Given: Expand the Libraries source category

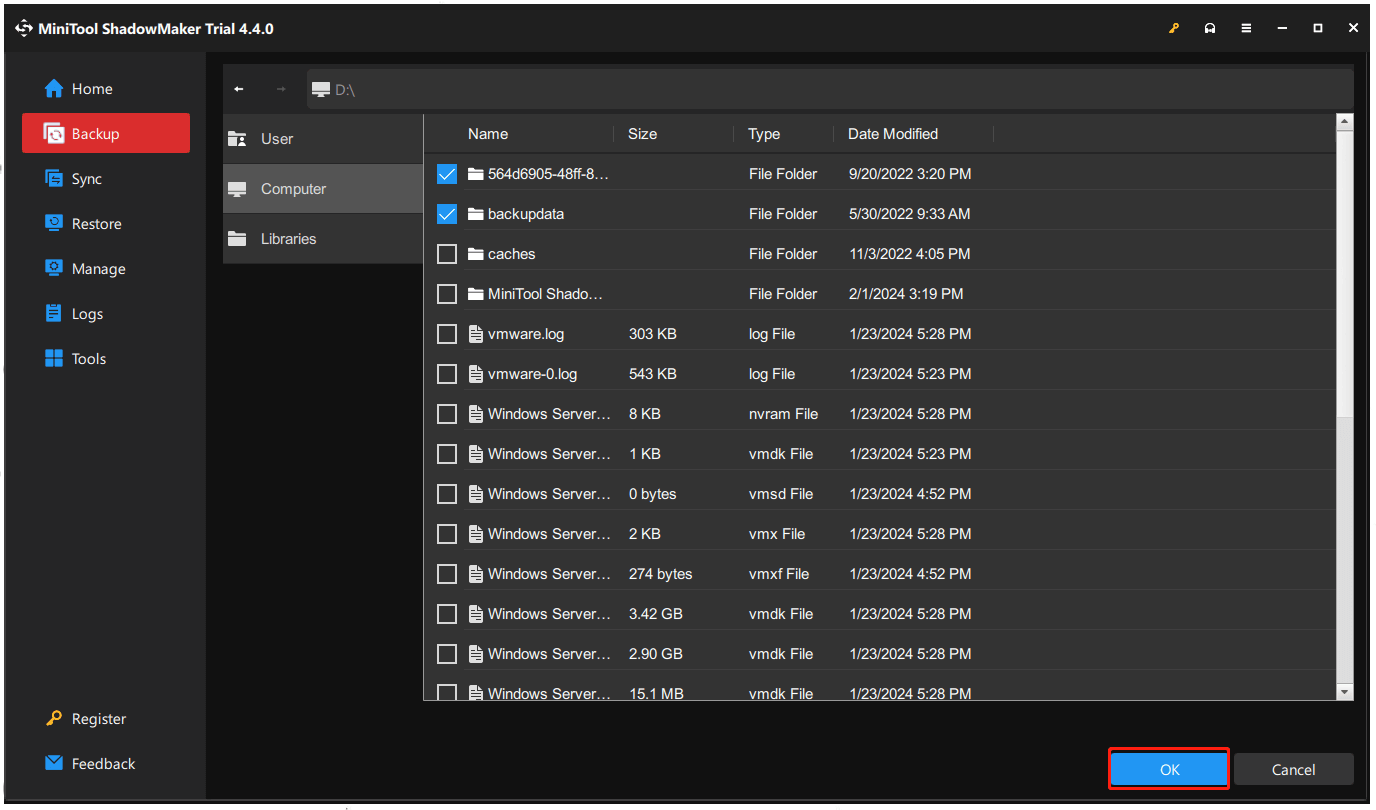Looking at the screenshot, I should 290,238.
